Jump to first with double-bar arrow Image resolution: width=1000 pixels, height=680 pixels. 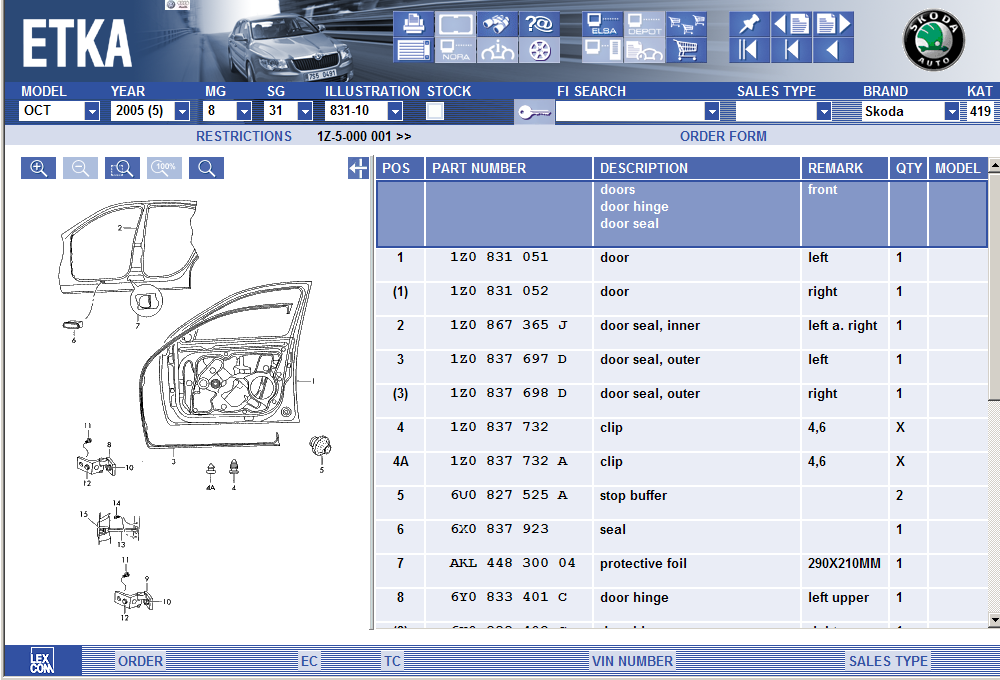(x=749, y=50)
